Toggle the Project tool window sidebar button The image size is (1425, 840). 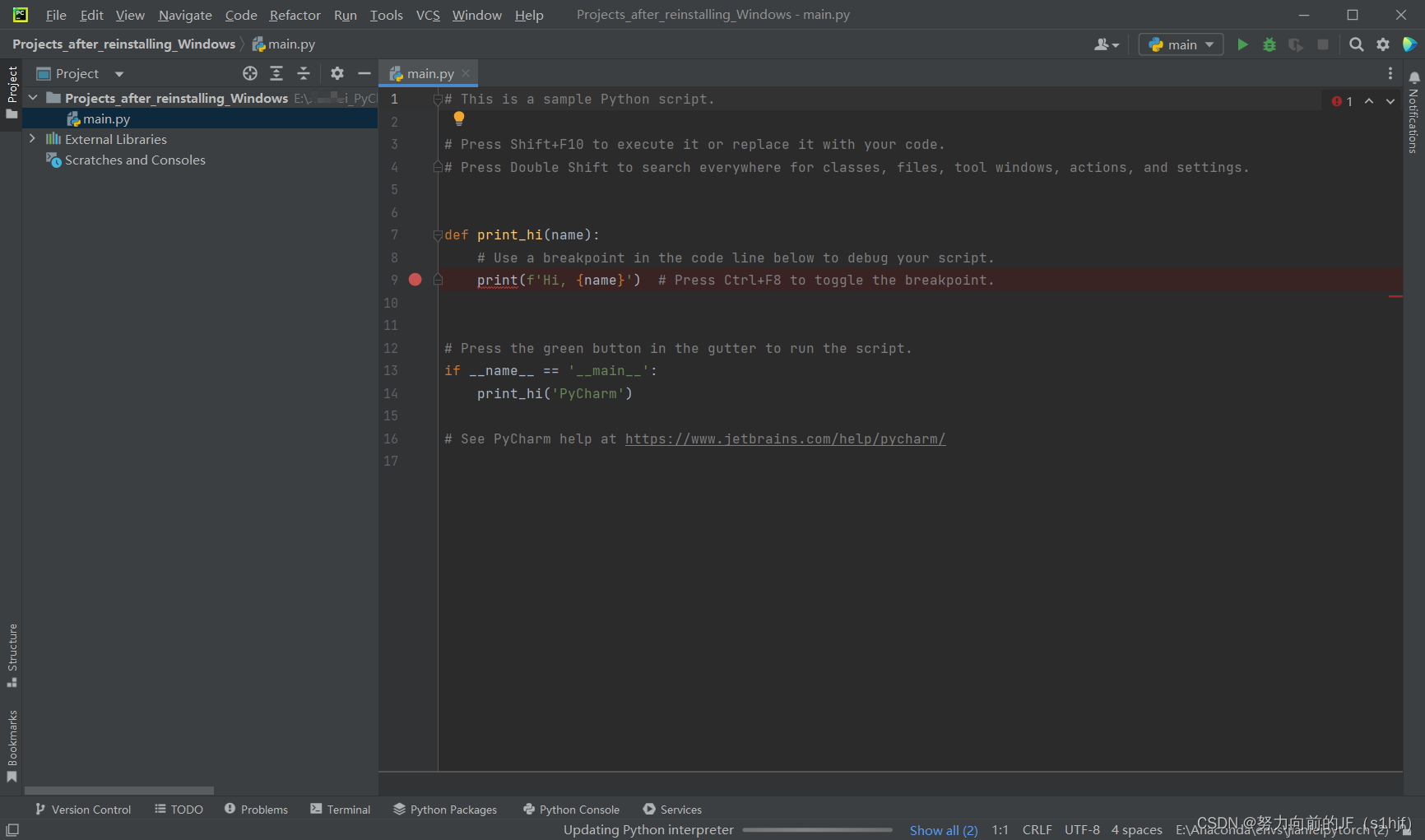coord(12,90)
